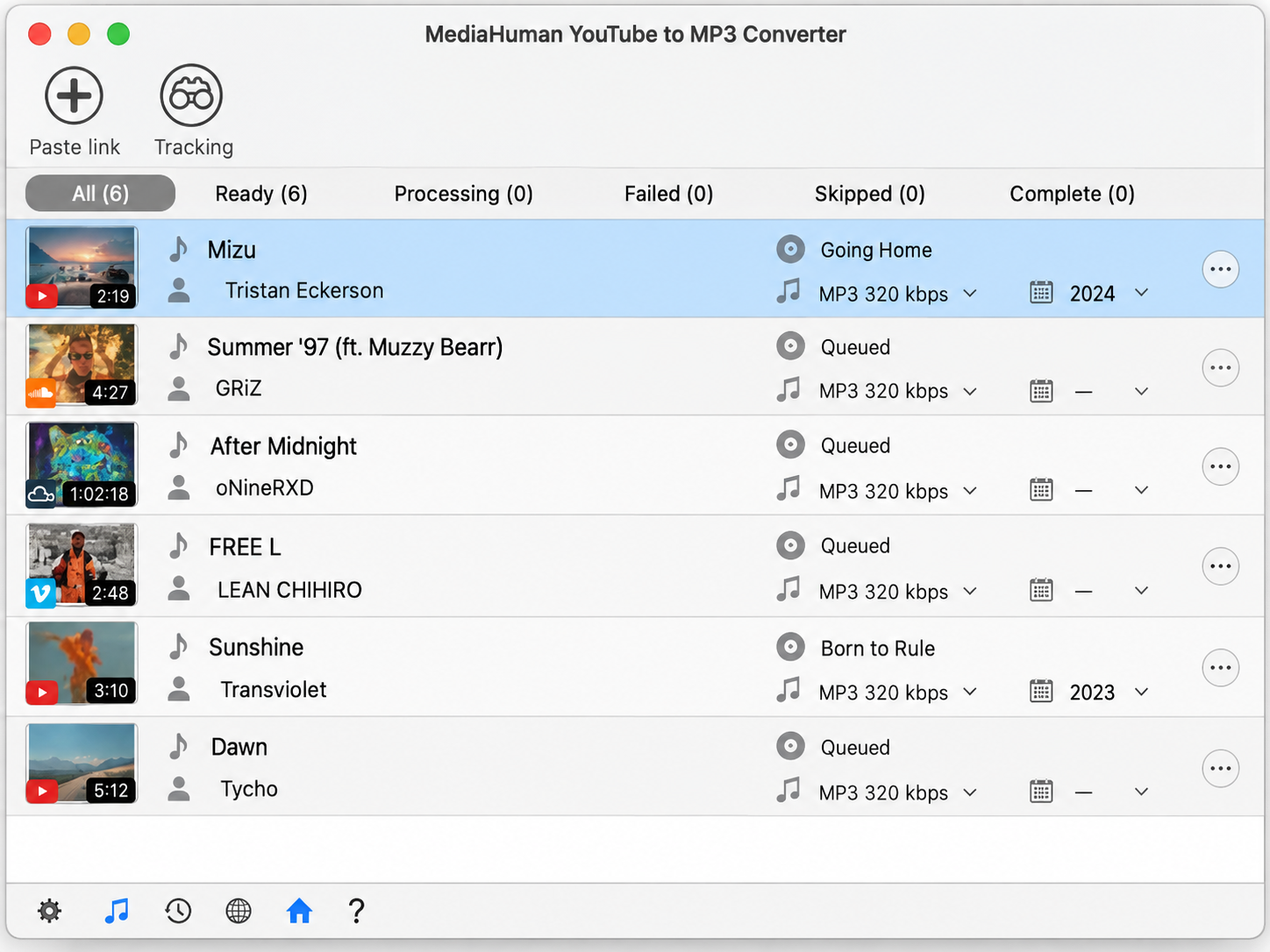Viewport: 1270px width, 952px height.
Task: Open the empty year dropdown for FREE L
Action: 1141,591
